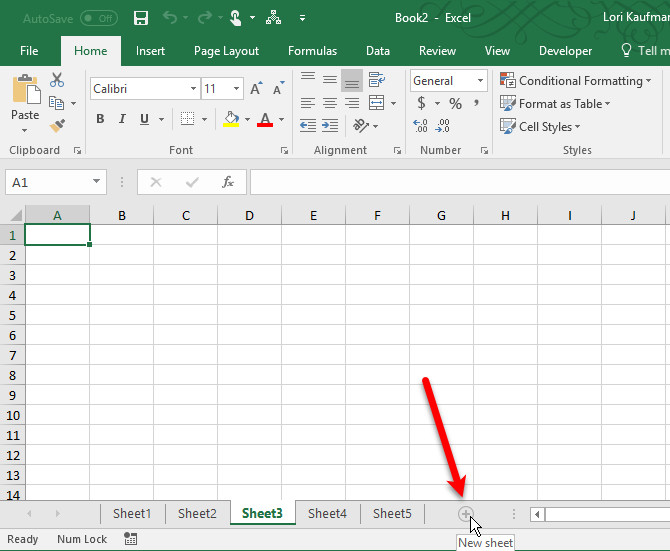Toggle Italic formatting

tap(123, 119)
